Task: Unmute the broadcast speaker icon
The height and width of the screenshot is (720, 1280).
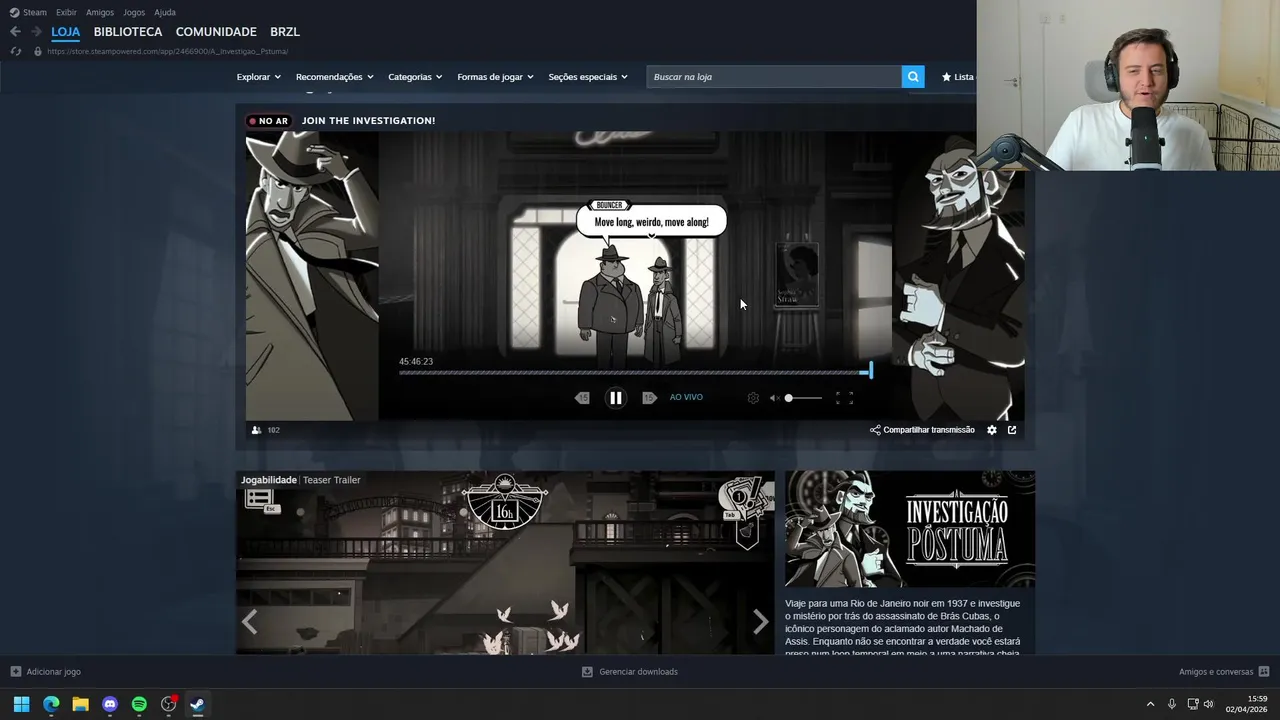Action: pyautogui.click(x=774, y=398)
